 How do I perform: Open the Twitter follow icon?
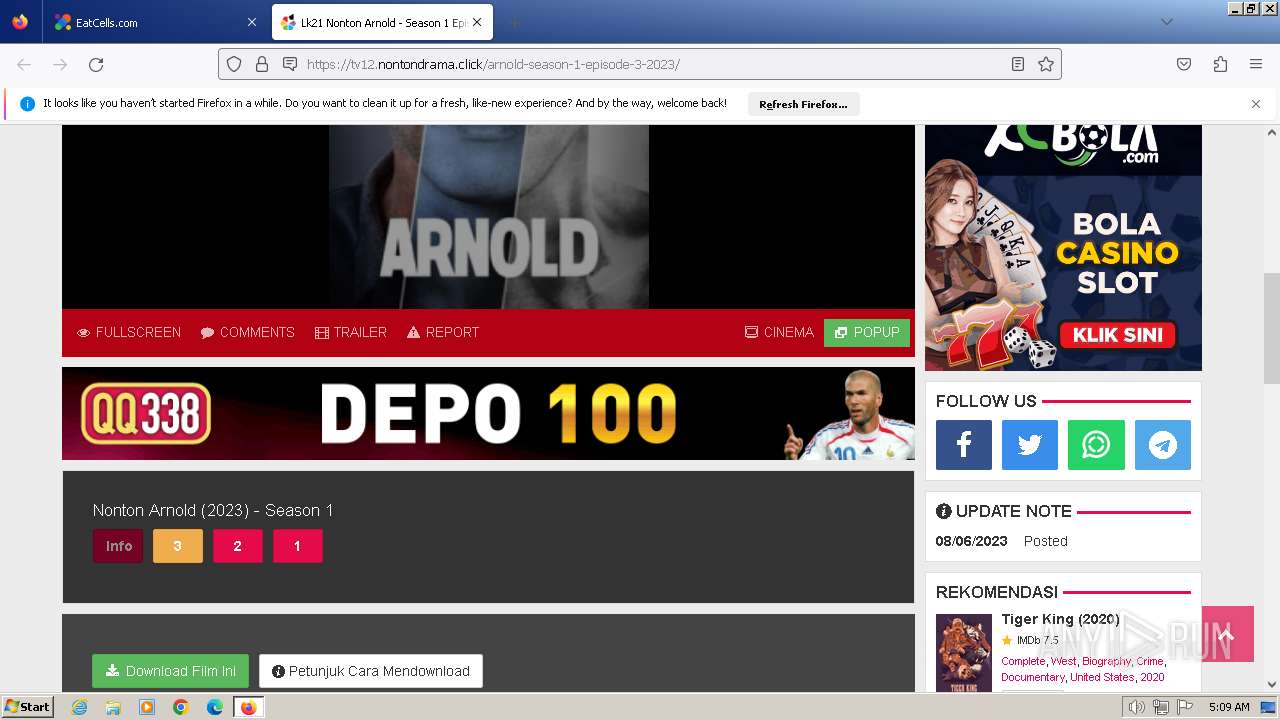(x=1030, y=445)
